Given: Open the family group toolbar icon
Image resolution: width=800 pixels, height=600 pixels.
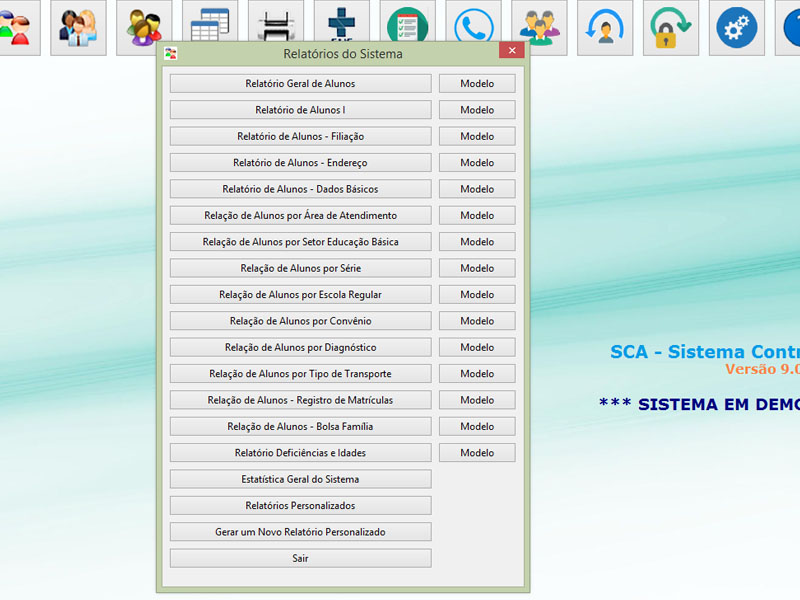Looking at the screenshot, I should click(x=144, y=27).
